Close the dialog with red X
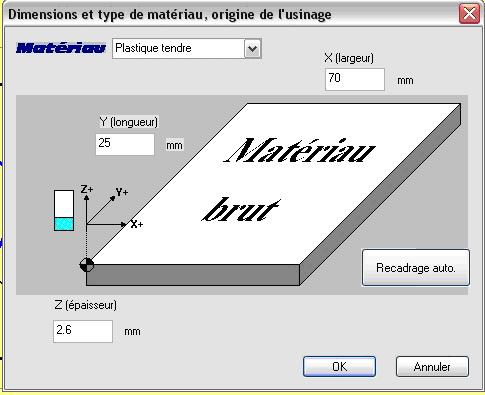Image resolution: width=485 pixels, height=395 pixels. (469, 14)
